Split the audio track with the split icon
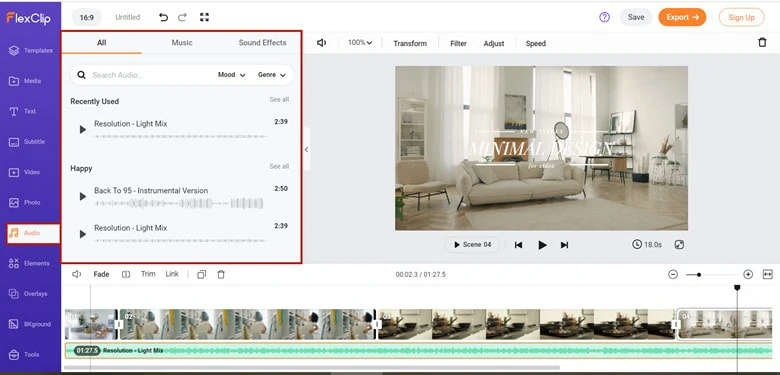 coord(126,274)
